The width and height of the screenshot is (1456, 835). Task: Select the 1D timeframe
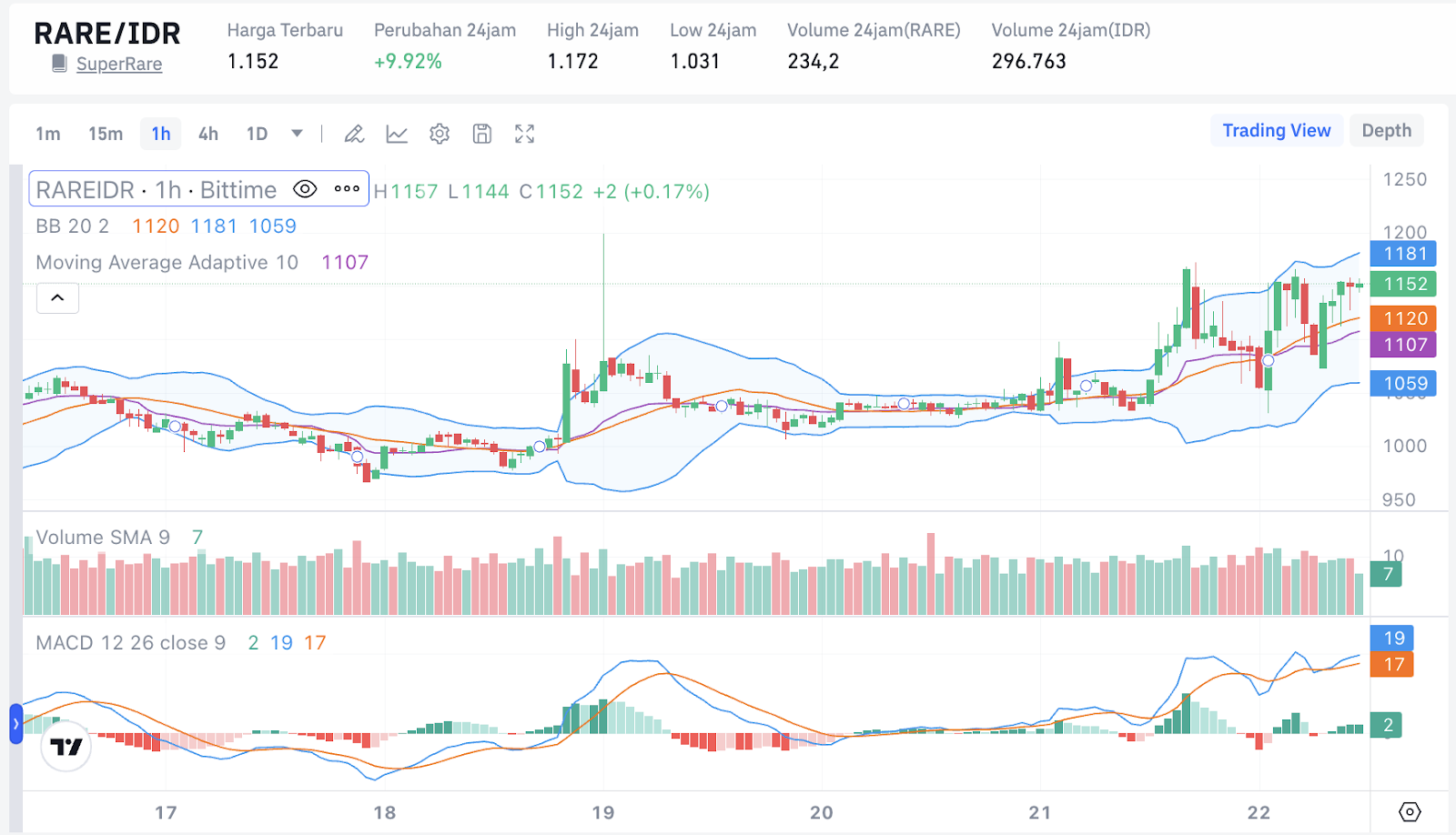(x=258, y=134)
